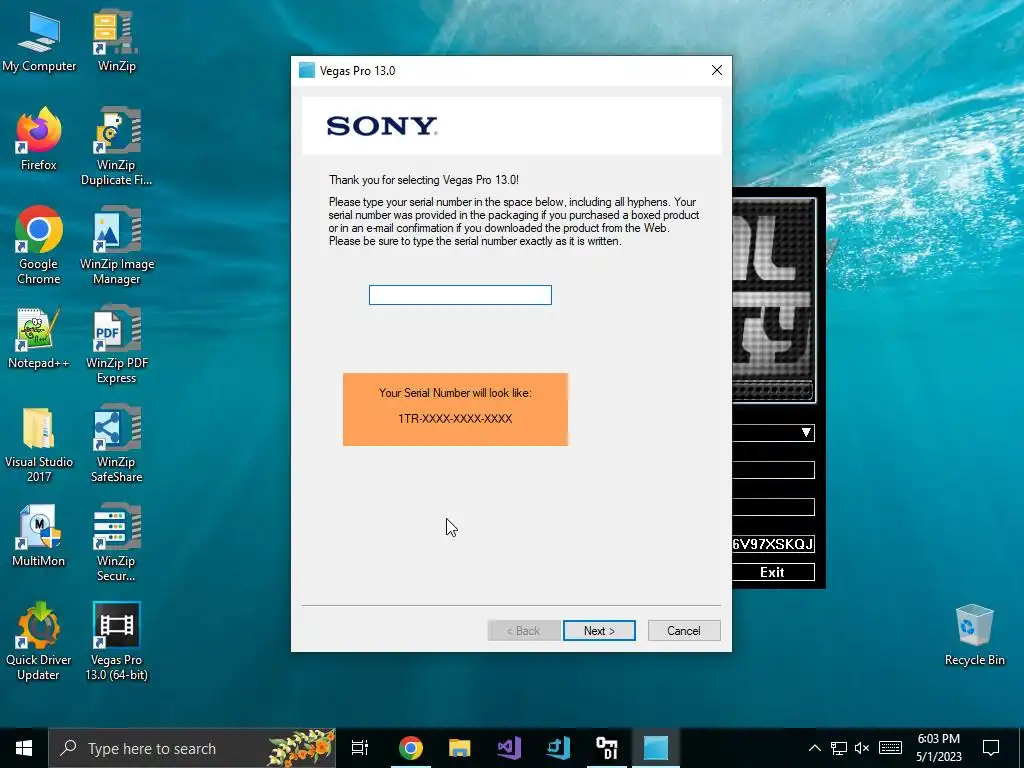Open WinZip Image Manager shortcut
The width and height of the screenshot is (1024, 768).
(x=116, y=246)
